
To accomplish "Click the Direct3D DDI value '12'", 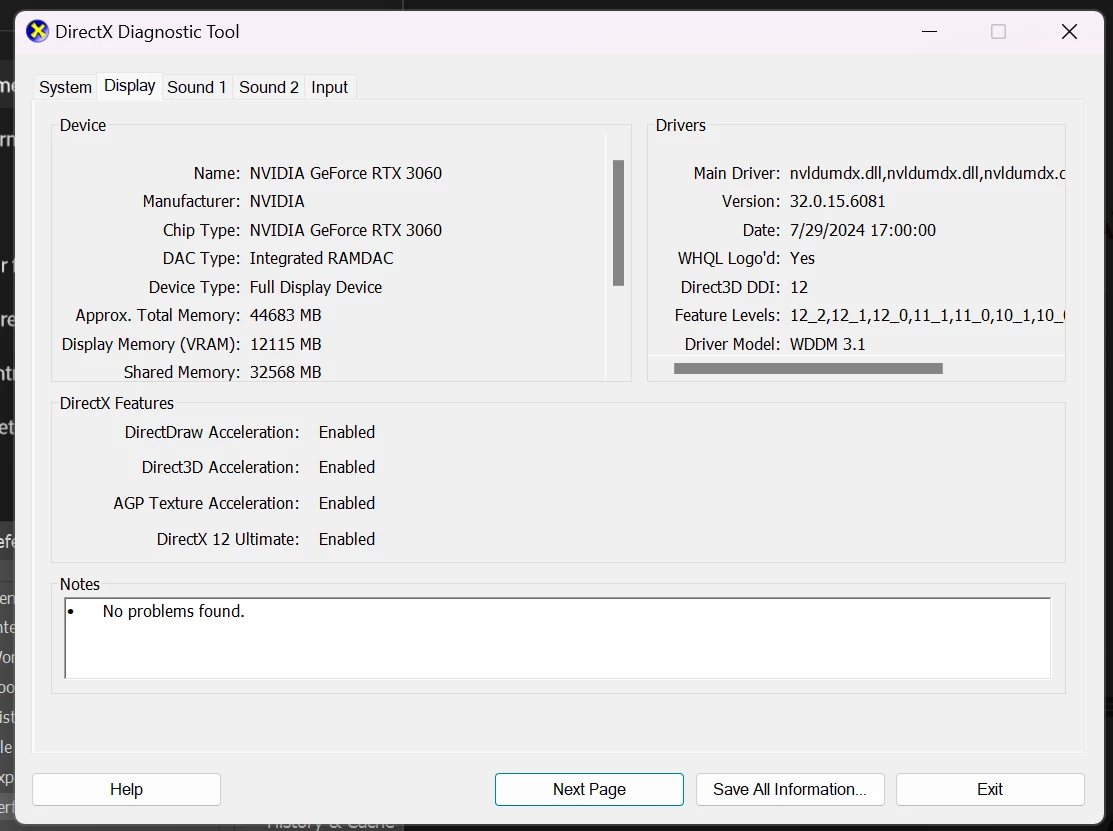I will (799, 287).
